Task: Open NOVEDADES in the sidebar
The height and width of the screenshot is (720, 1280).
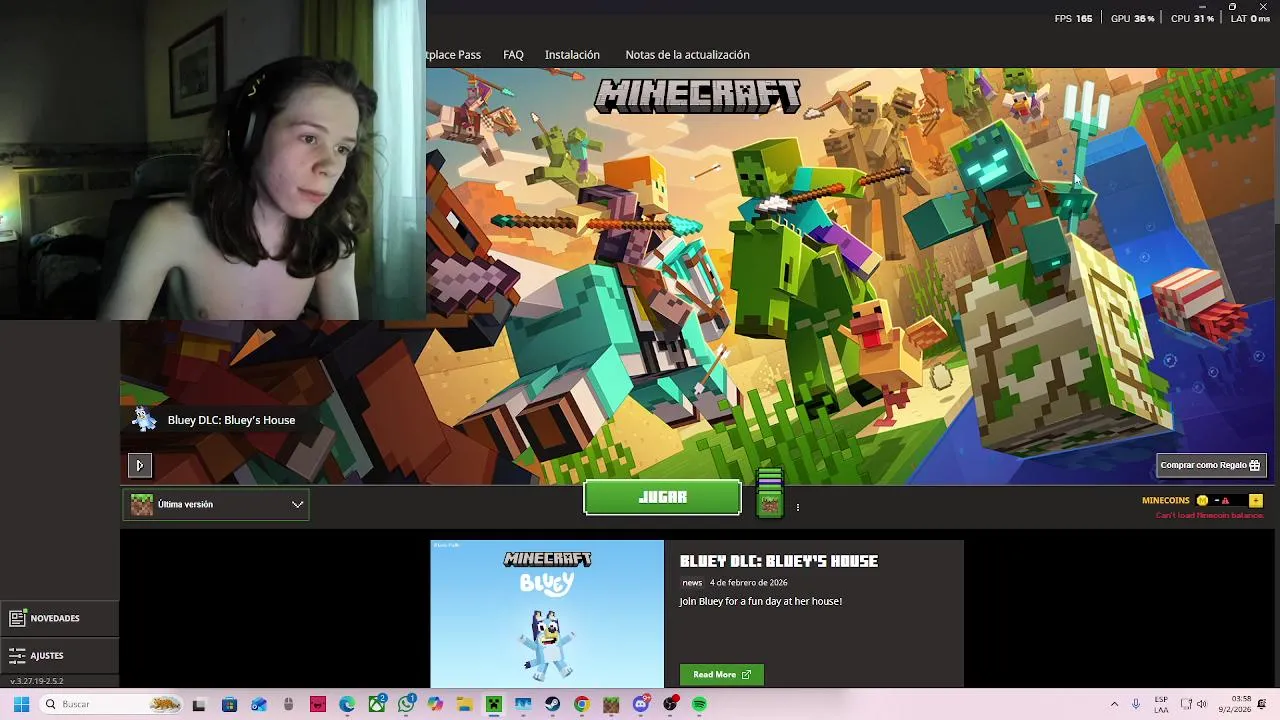Action: click(59, 618)
